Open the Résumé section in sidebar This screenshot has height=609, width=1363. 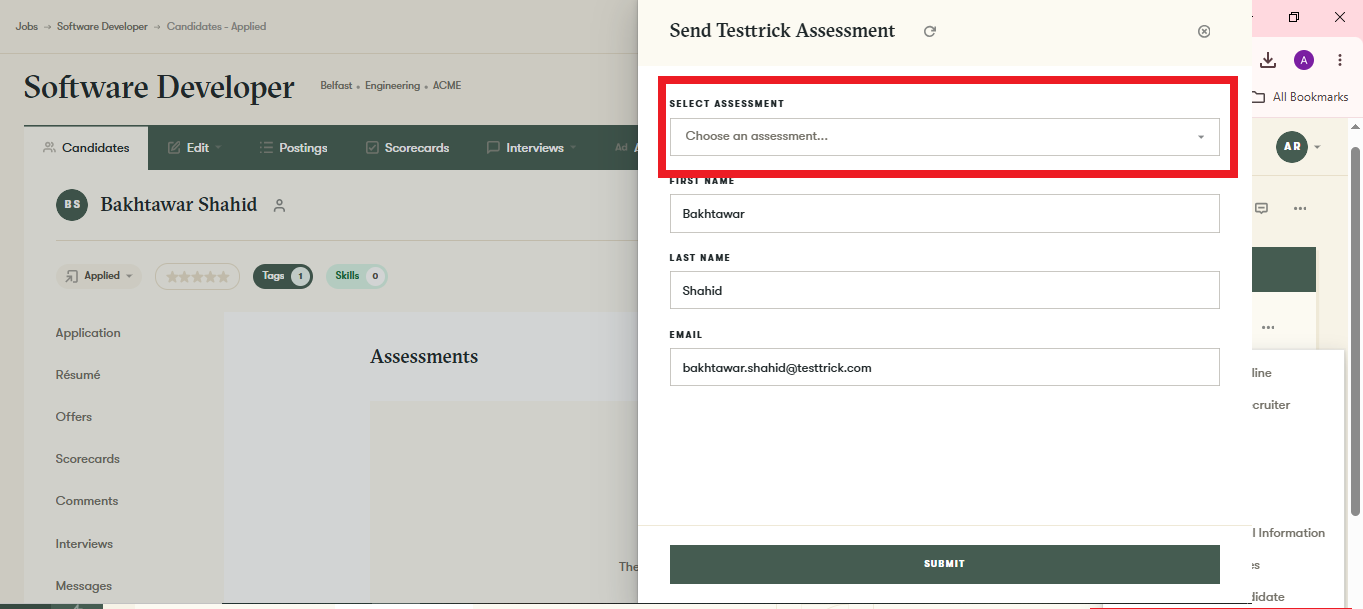(x=78, y=375)
